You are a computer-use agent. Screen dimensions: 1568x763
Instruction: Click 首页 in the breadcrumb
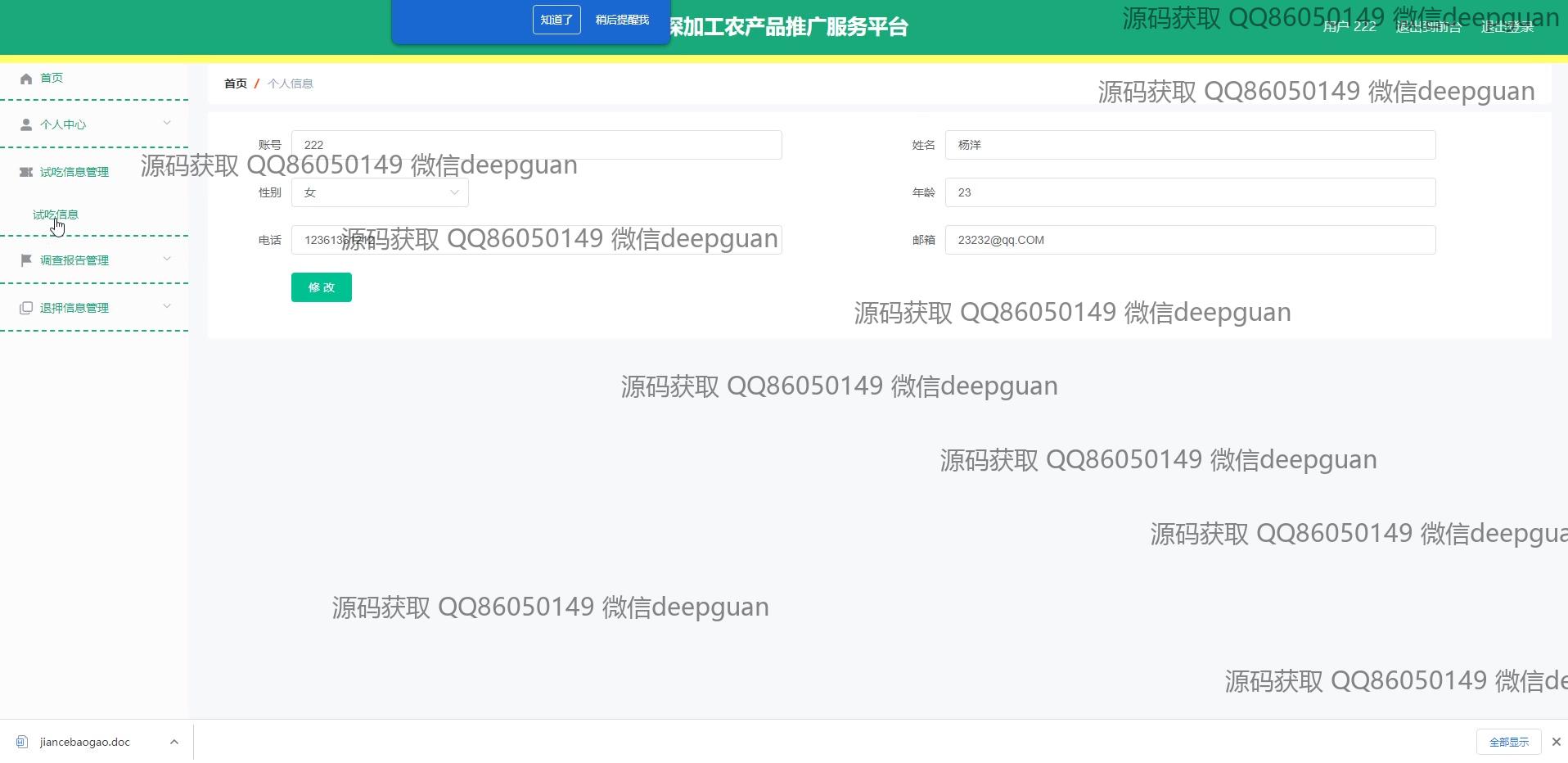(236, 84)
